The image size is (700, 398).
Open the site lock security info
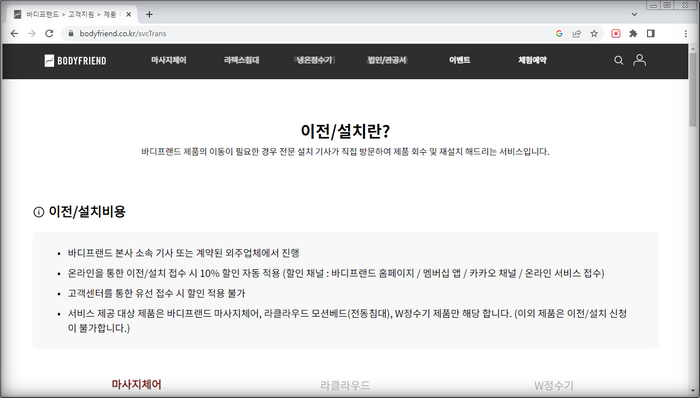(71, 33)
